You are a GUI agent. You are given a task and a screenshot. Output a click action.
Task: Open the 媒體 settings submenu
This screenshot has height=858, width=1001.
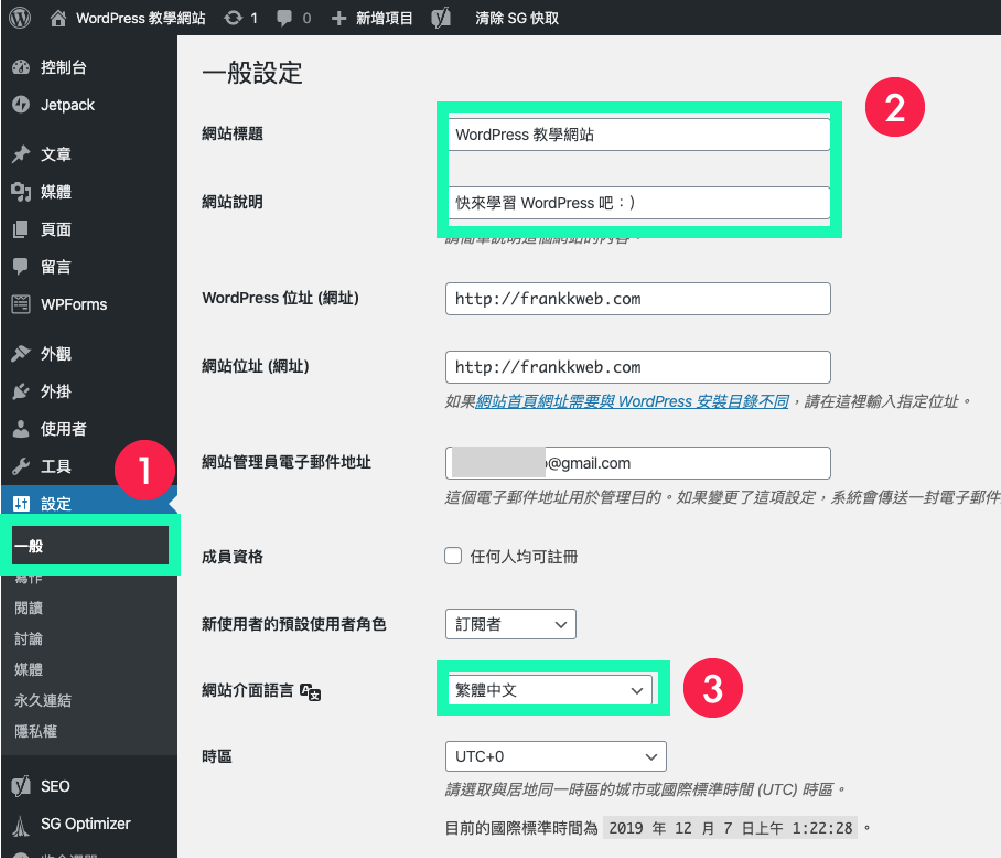[x=28, y=670]
